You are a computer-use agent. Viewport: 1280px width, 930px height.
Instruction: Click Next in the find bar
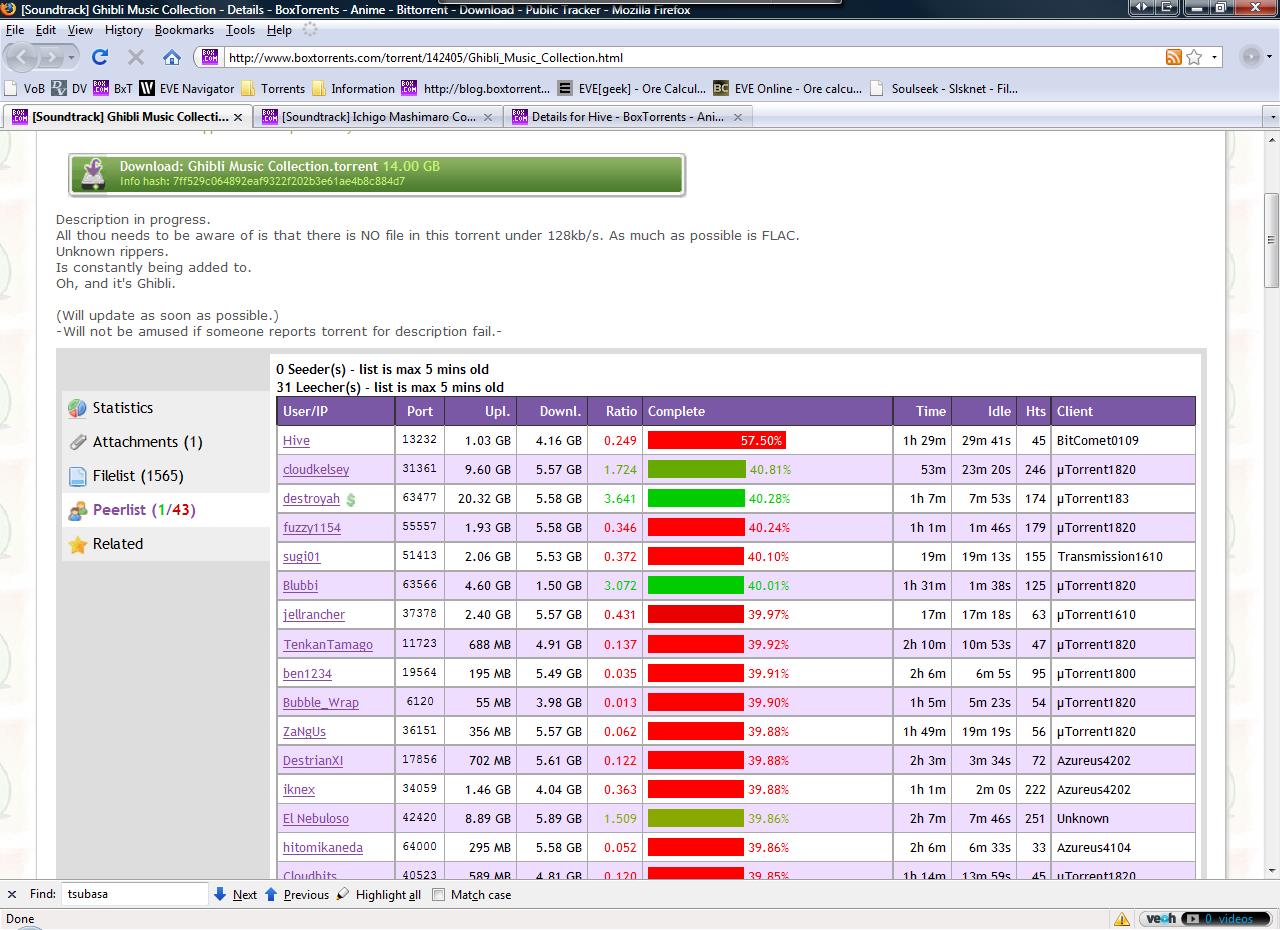click(236, 895)
